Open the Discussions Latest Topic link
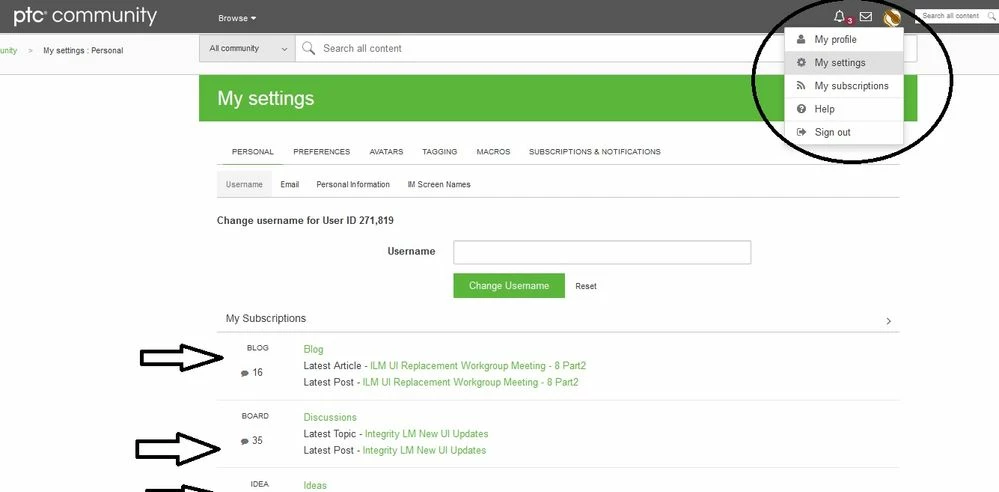999x492 pixels. point(427,434)
